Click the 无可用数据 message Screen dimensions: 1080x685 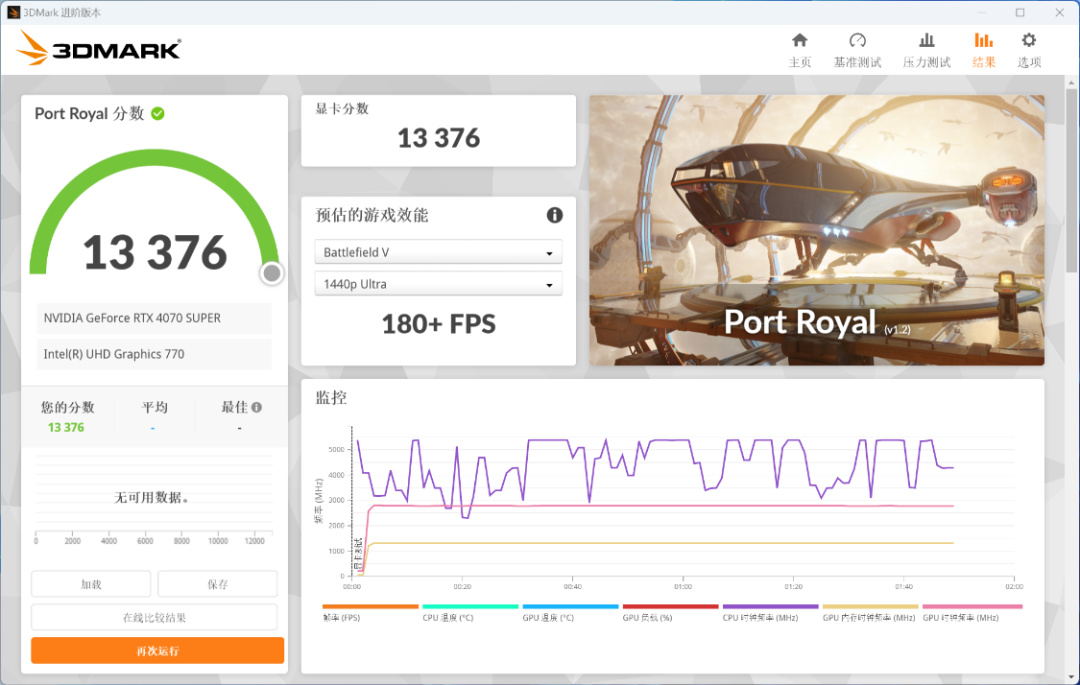pos(152,497)
